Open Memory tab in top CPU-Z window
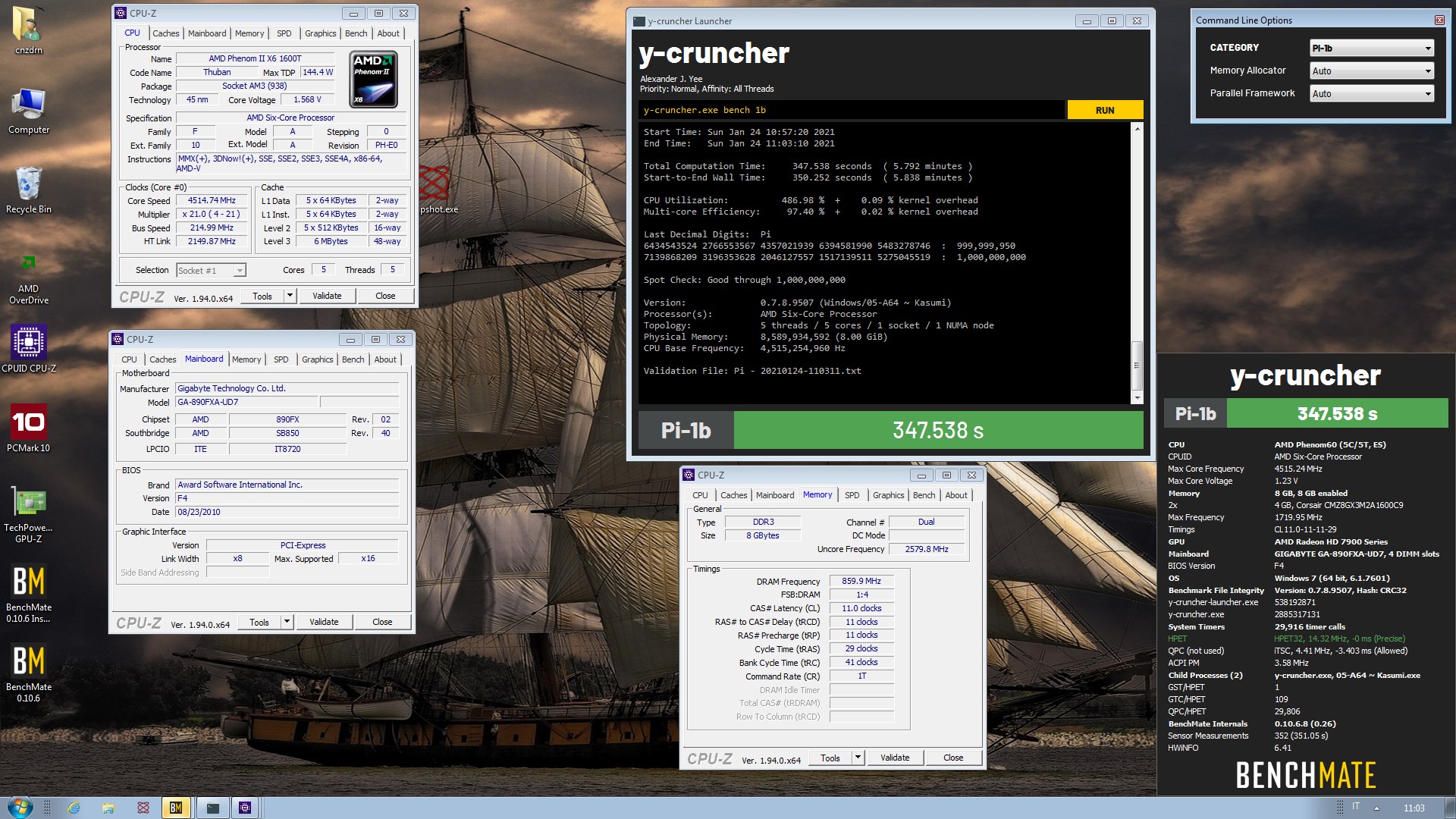The width and height of the screenshot is (1456, 819). (249, 33)
